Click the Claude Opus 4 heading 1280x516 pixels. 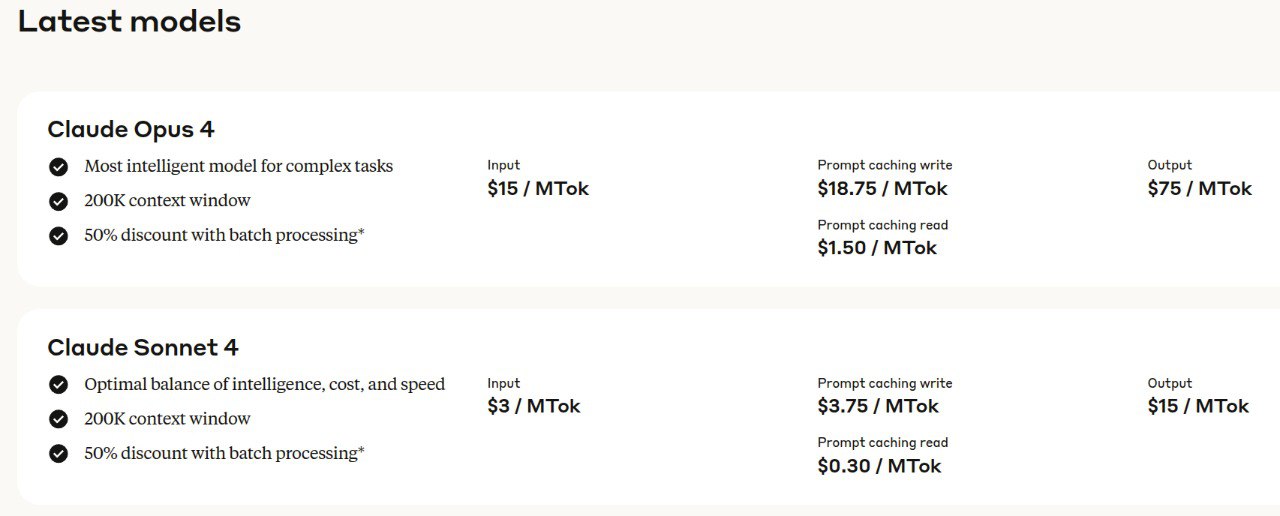click(131, 129)
